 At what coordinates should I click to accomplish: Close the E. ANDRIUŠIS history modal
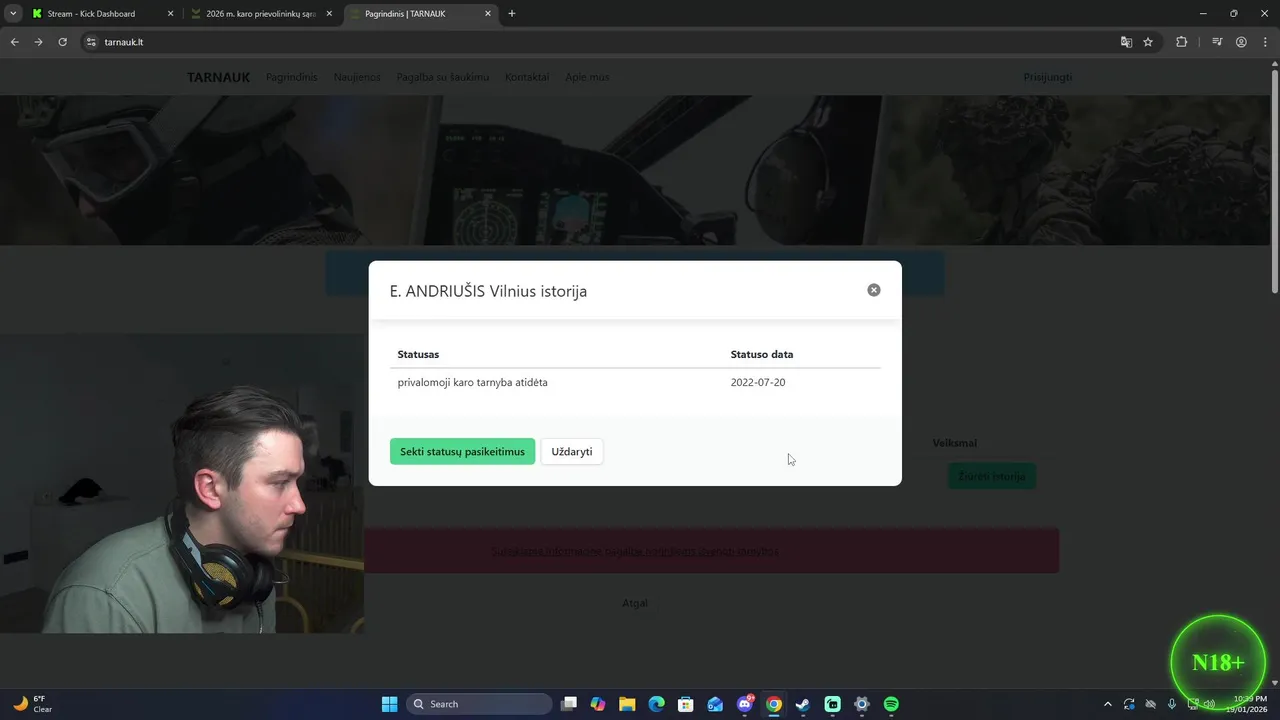click(873, 290)
